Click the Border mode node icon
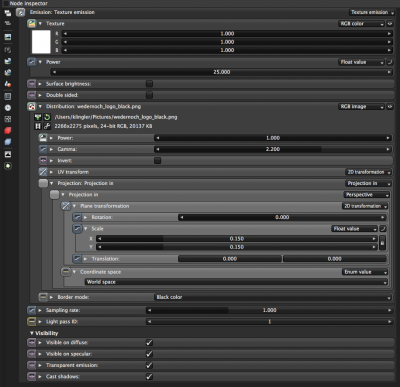 43,297
